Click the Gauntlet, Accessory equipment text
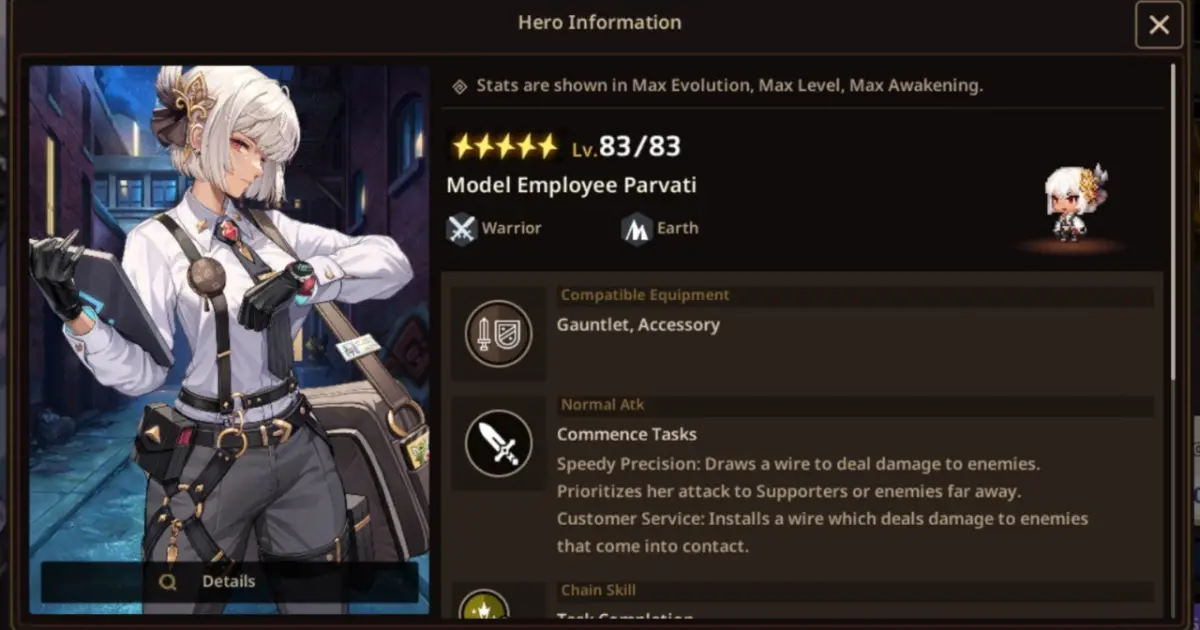The image size is (1200, 630). click(638, 325)
